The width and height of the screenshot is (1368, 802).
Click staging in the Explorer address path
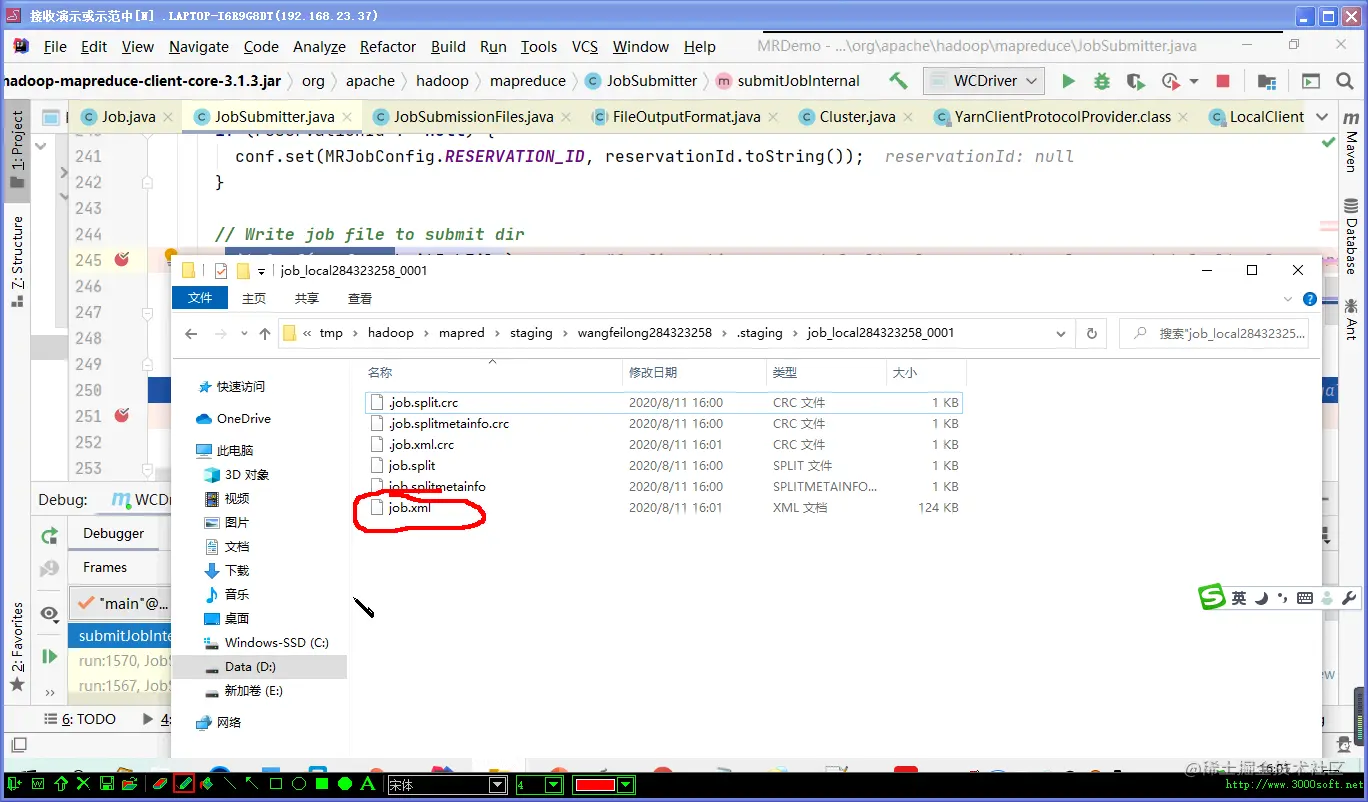tap(531, 333)
